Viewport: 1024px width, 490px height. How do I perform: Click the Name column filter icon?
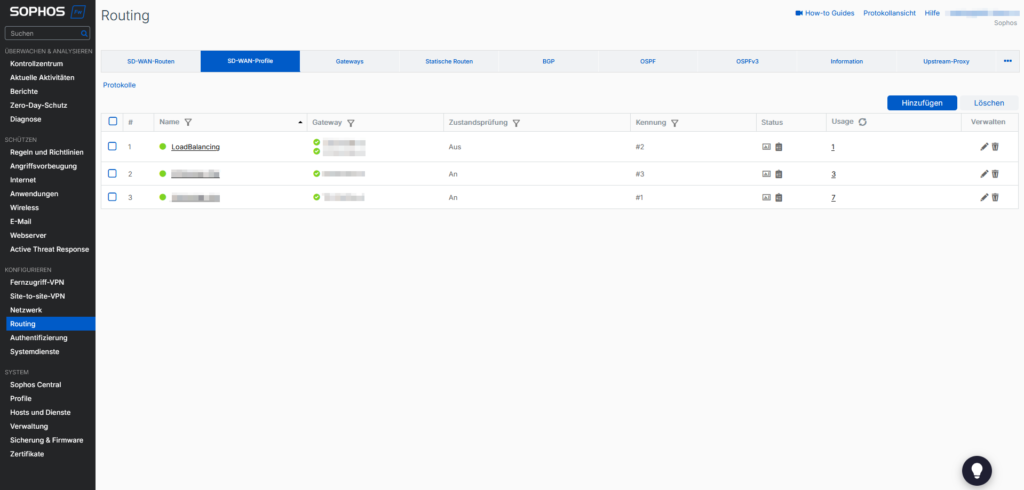(188, 122)
